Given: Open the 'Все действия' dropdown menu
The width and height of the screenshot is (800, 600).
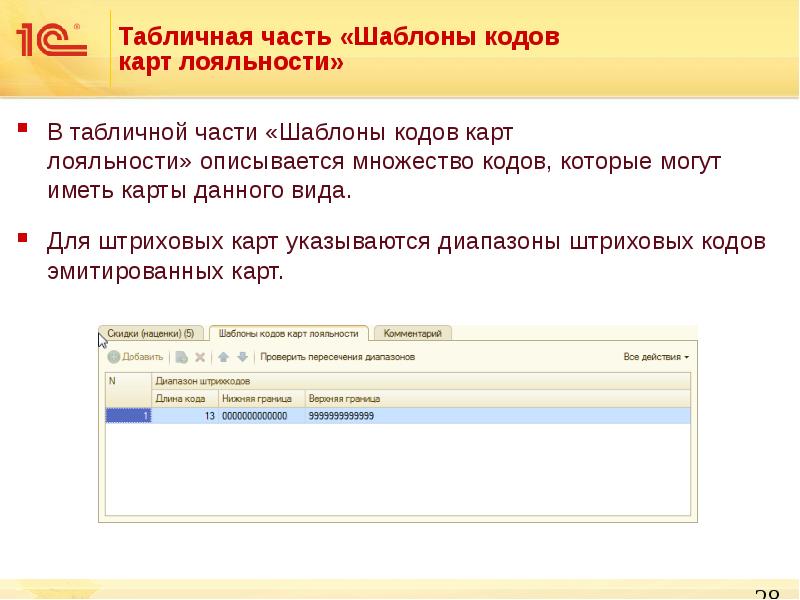Looking at the screenshot, I should point(656,356).
